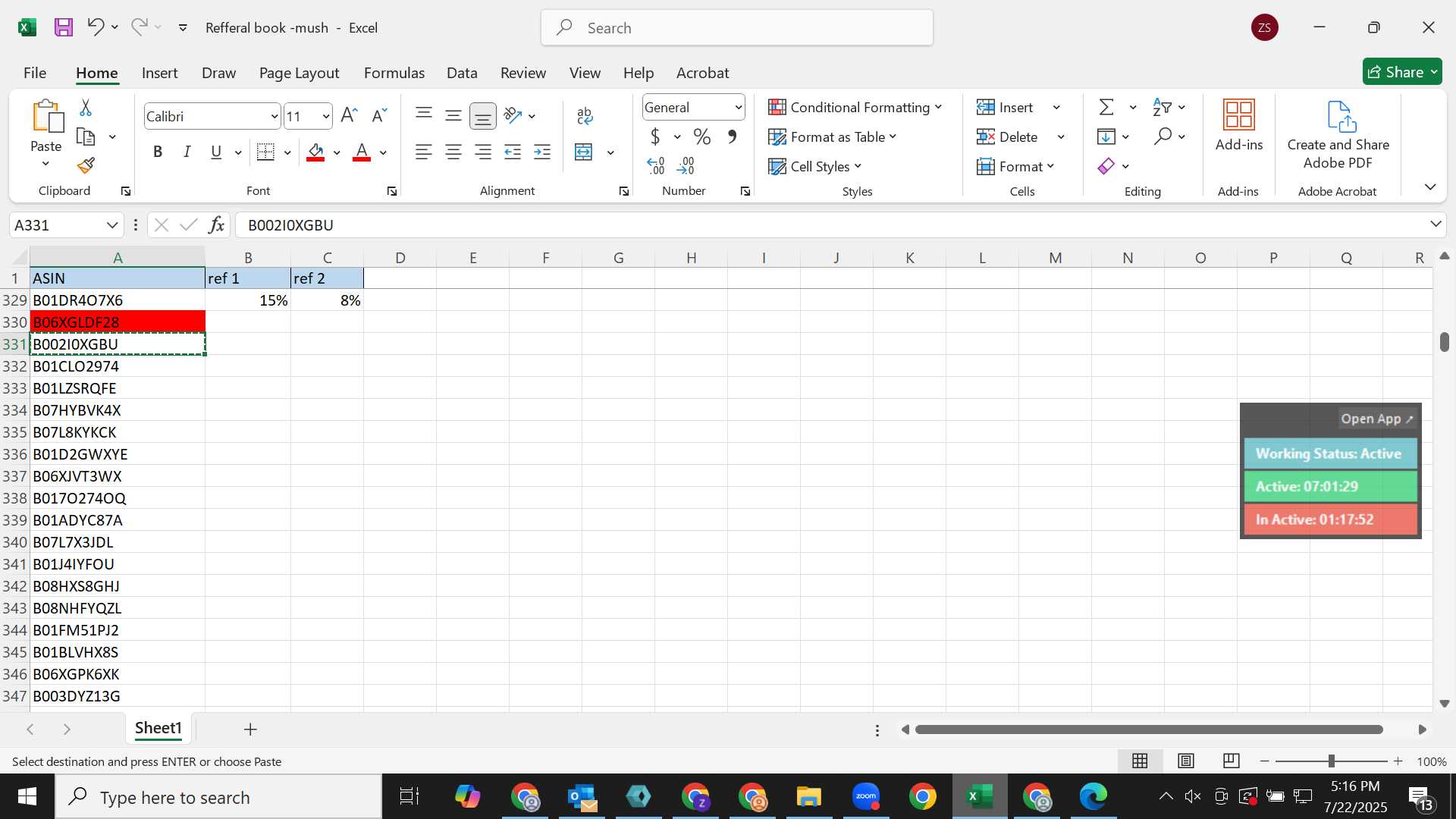Switch to the Review tab
Screen dimensions: 1456x819
[522, 73]
